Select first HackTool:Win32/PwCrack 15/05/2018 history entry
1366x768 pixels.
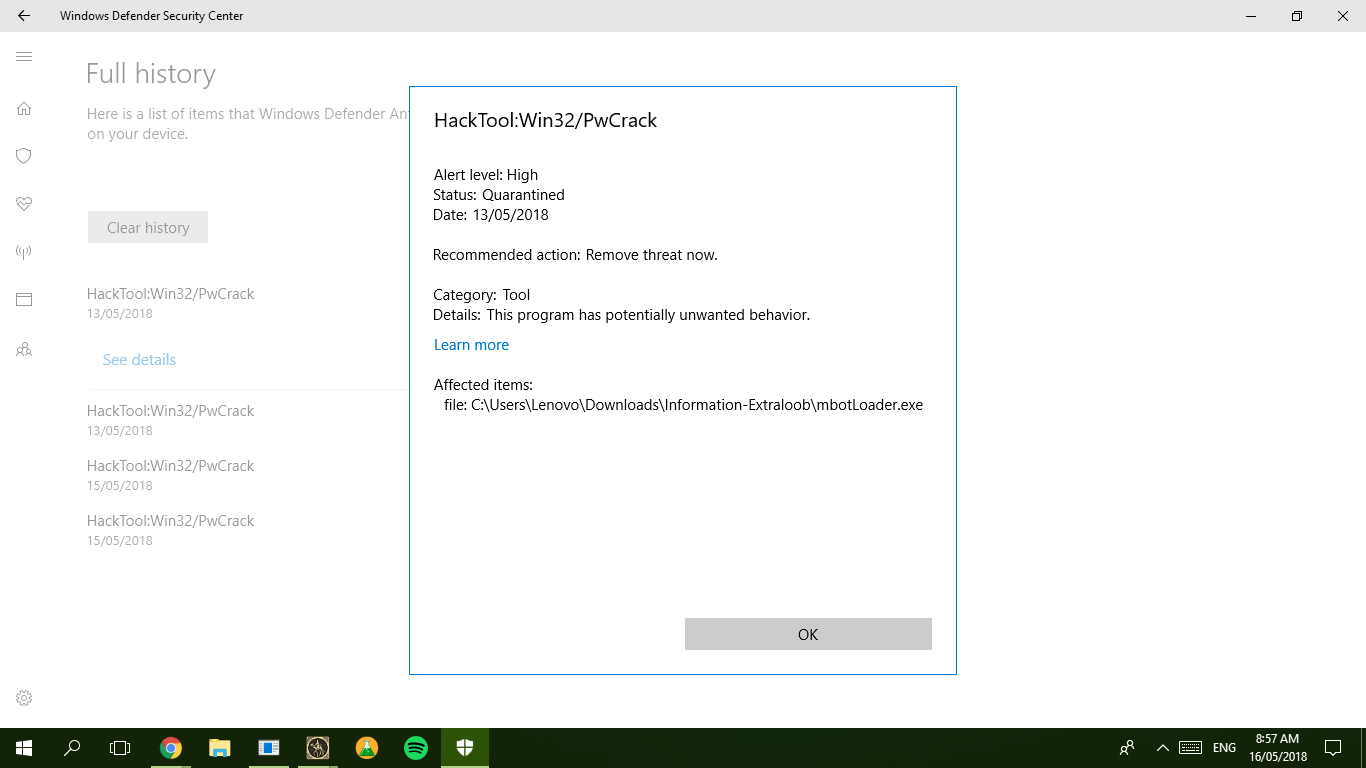(x=171, y=475)
